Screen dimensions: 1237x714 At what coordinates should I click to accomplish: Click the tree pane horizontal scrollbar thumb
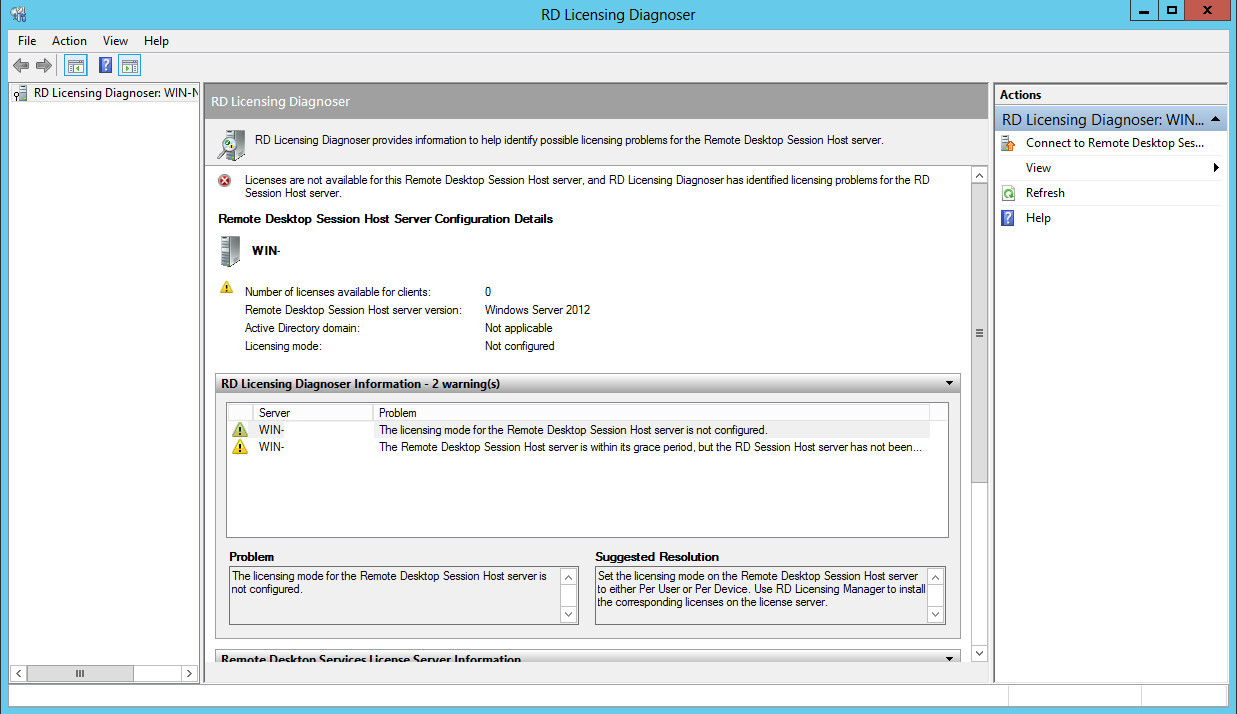pyautogui.click(x=80, y=674)
